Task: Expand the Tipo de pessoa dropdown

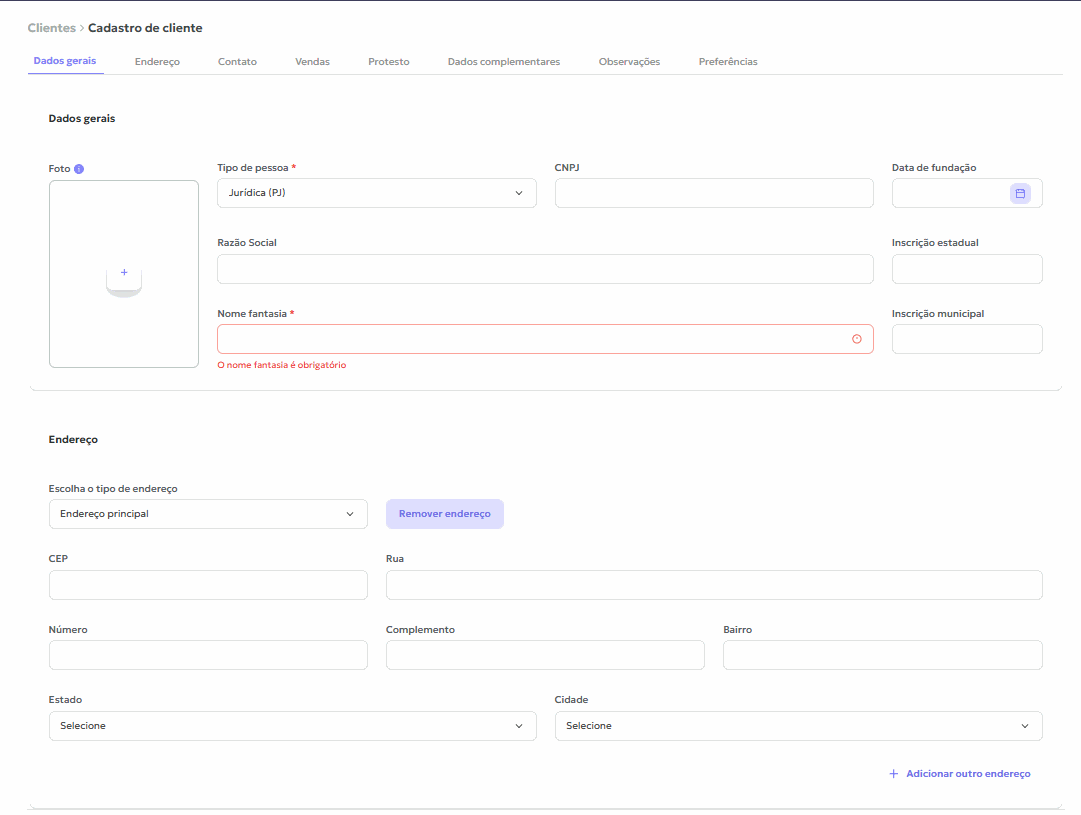Action: click(x=376, y=193)
